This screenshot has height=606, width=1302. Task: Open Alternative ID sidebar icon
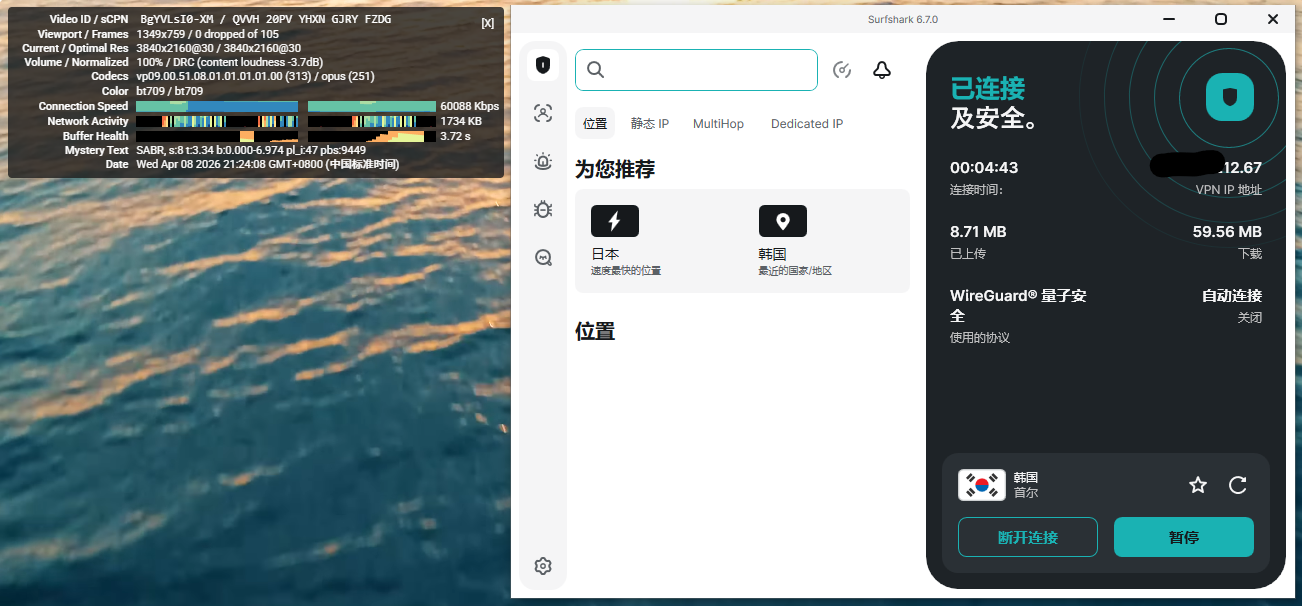point(543,113)
